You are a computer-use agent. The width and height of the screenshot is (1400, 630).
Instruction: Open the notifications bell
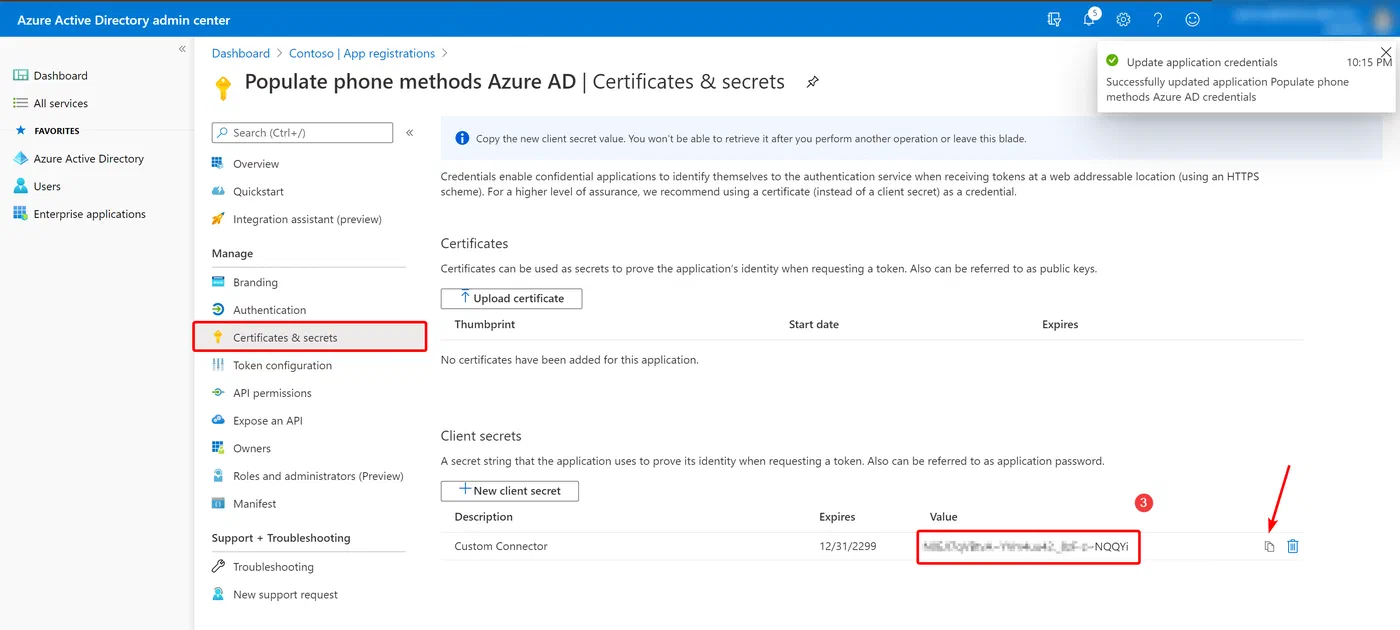1090,19
